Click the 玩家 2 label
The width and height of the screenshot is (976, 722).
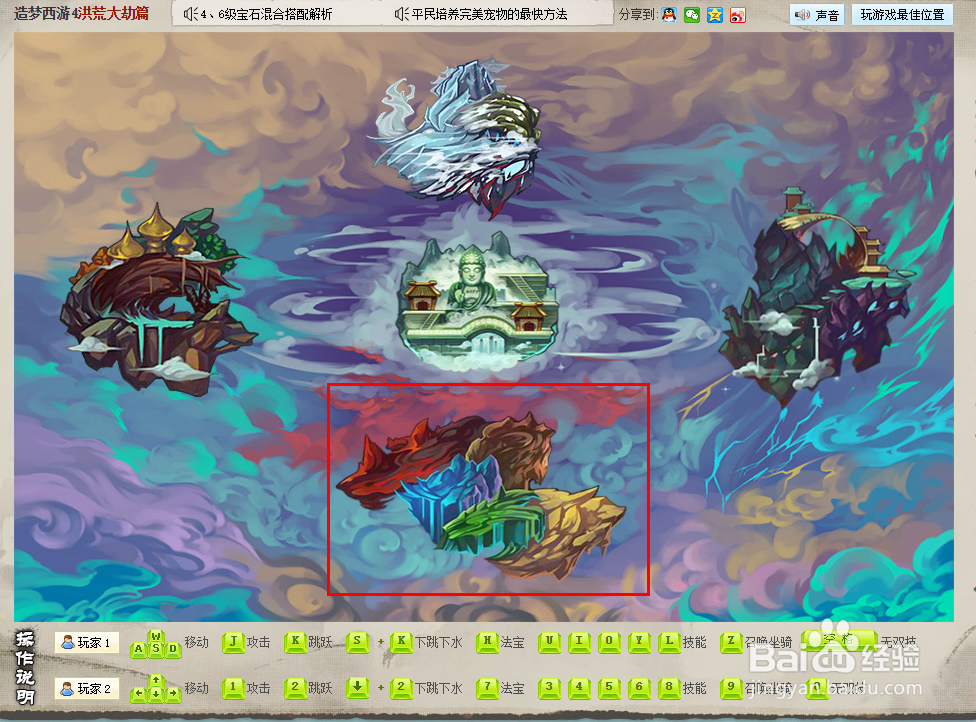(87, 688)
